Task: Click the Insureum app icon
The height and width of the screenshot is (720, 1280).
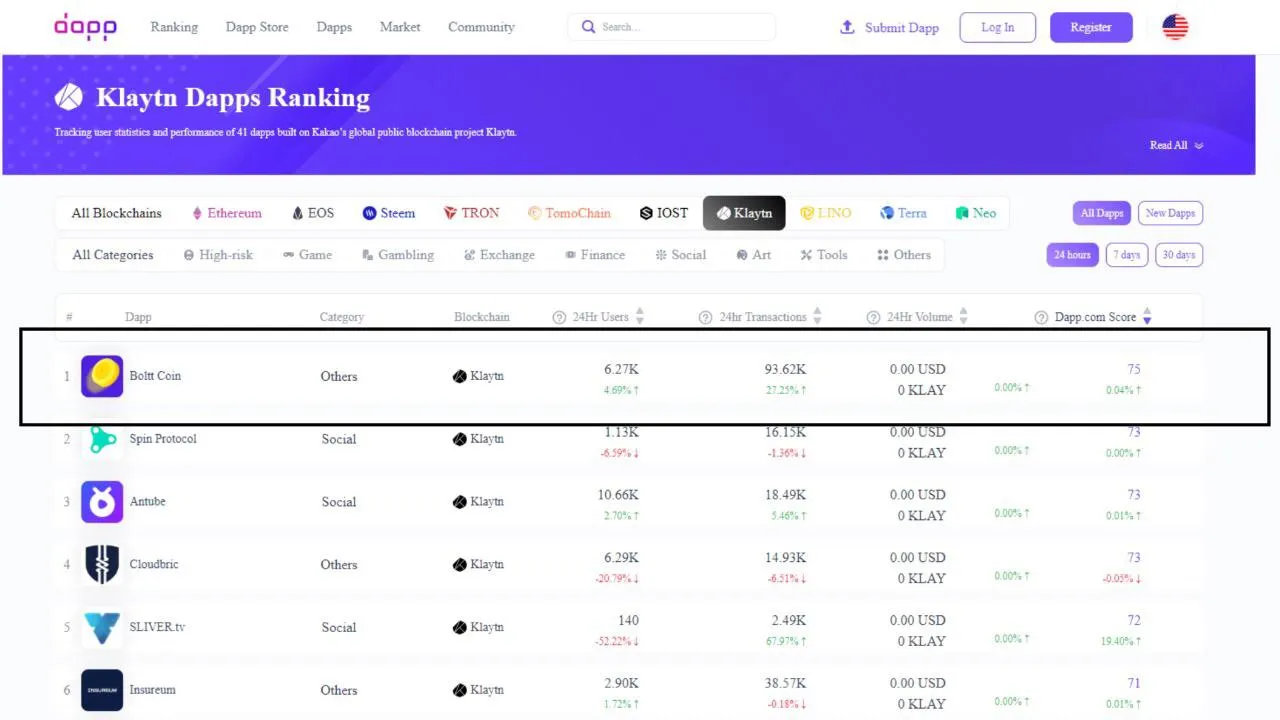Action: tap(102, 690)
